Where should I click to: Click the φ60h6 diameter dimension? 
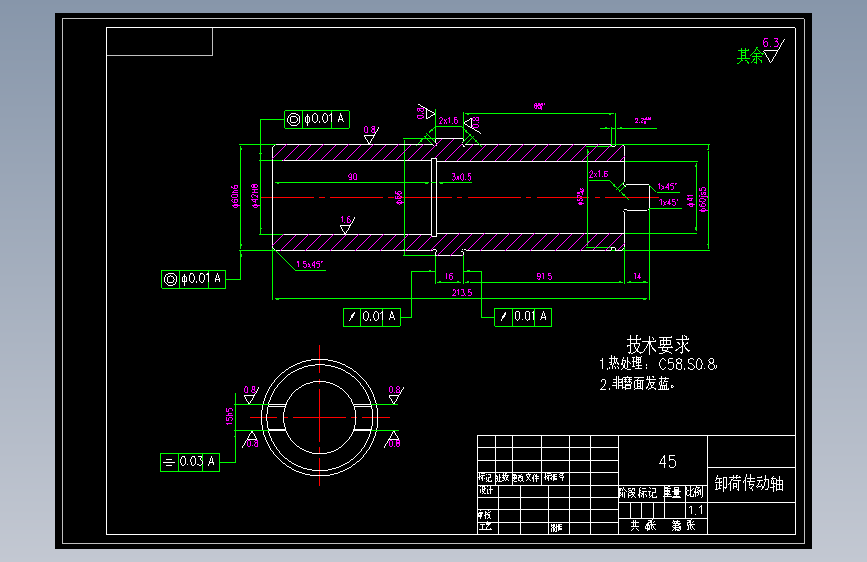[x=235, y=196]
